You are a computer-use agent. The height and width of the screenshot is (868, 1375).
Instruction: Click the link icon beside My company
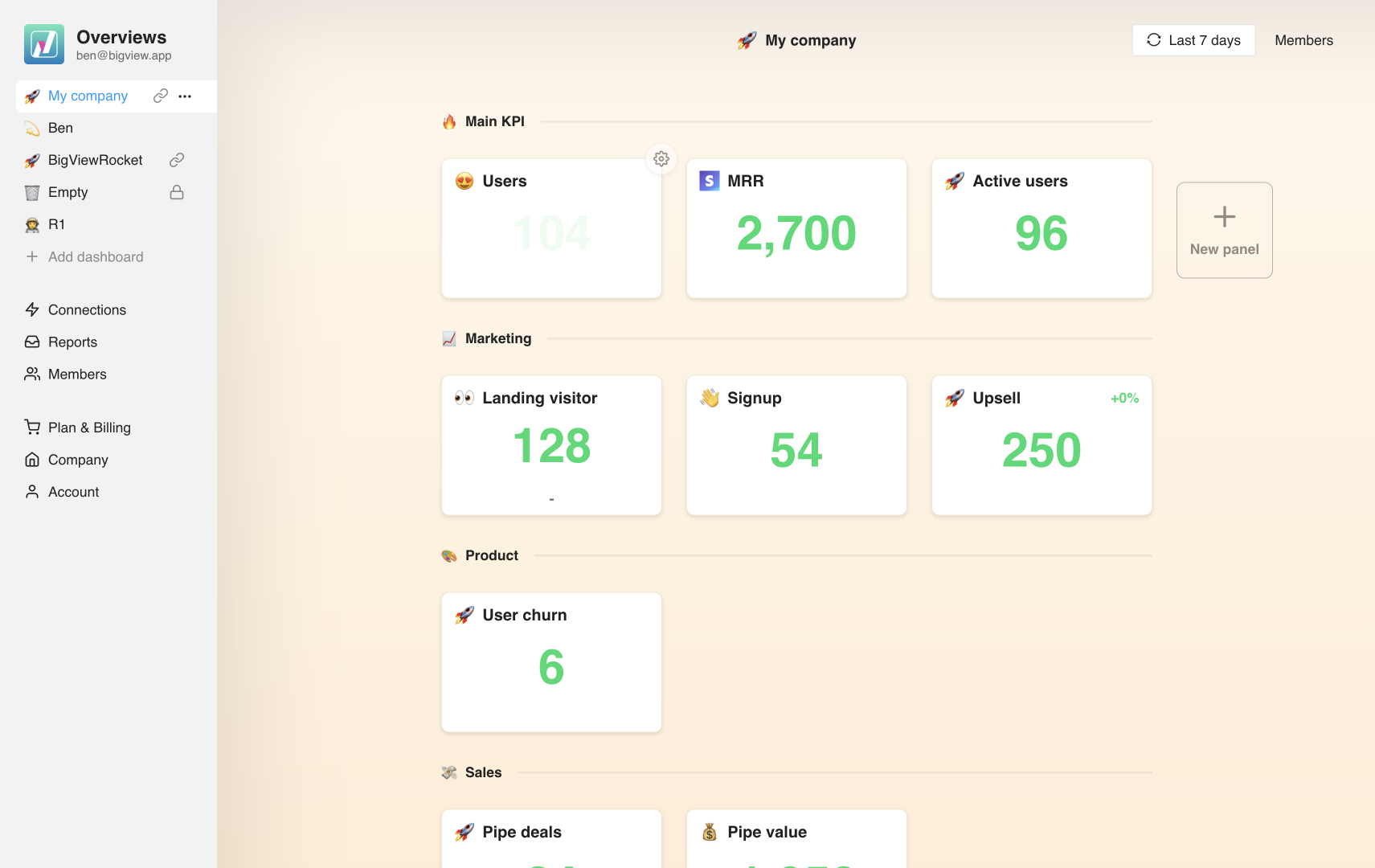pos(161,96)
